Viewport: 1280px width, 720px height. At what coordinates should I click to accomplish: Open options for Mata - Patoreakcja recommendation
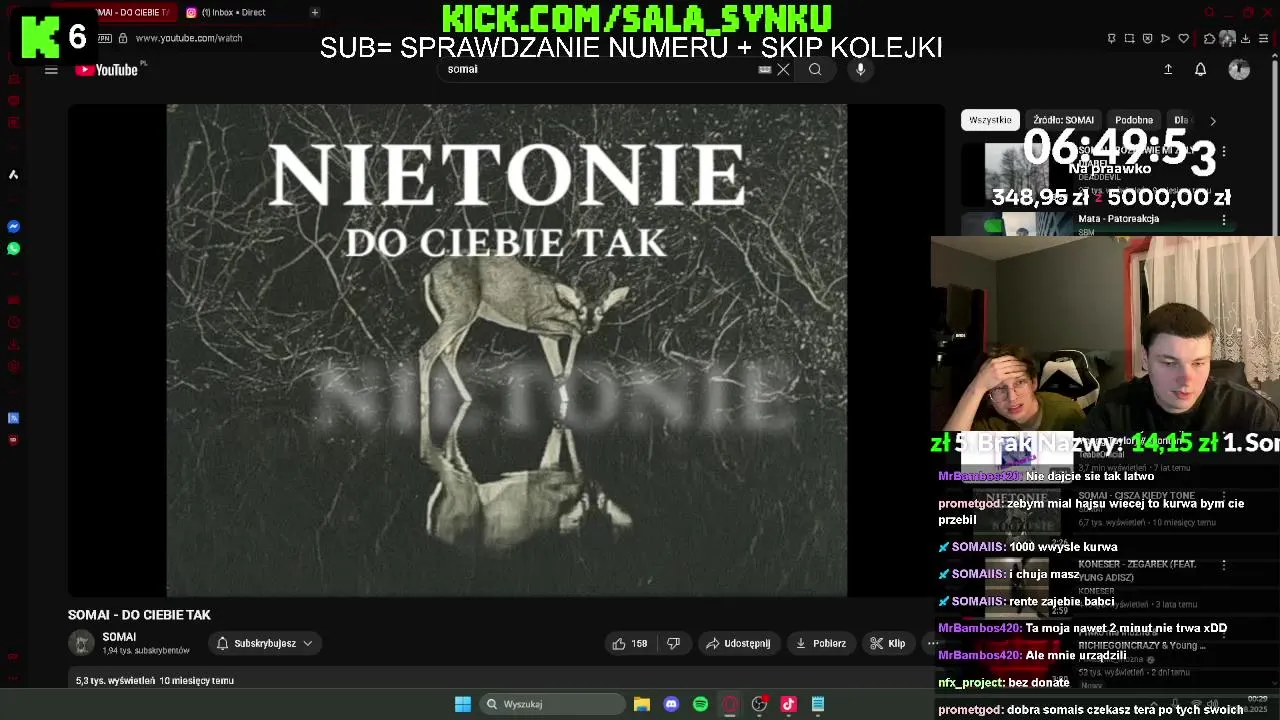tap(1224, 220)
